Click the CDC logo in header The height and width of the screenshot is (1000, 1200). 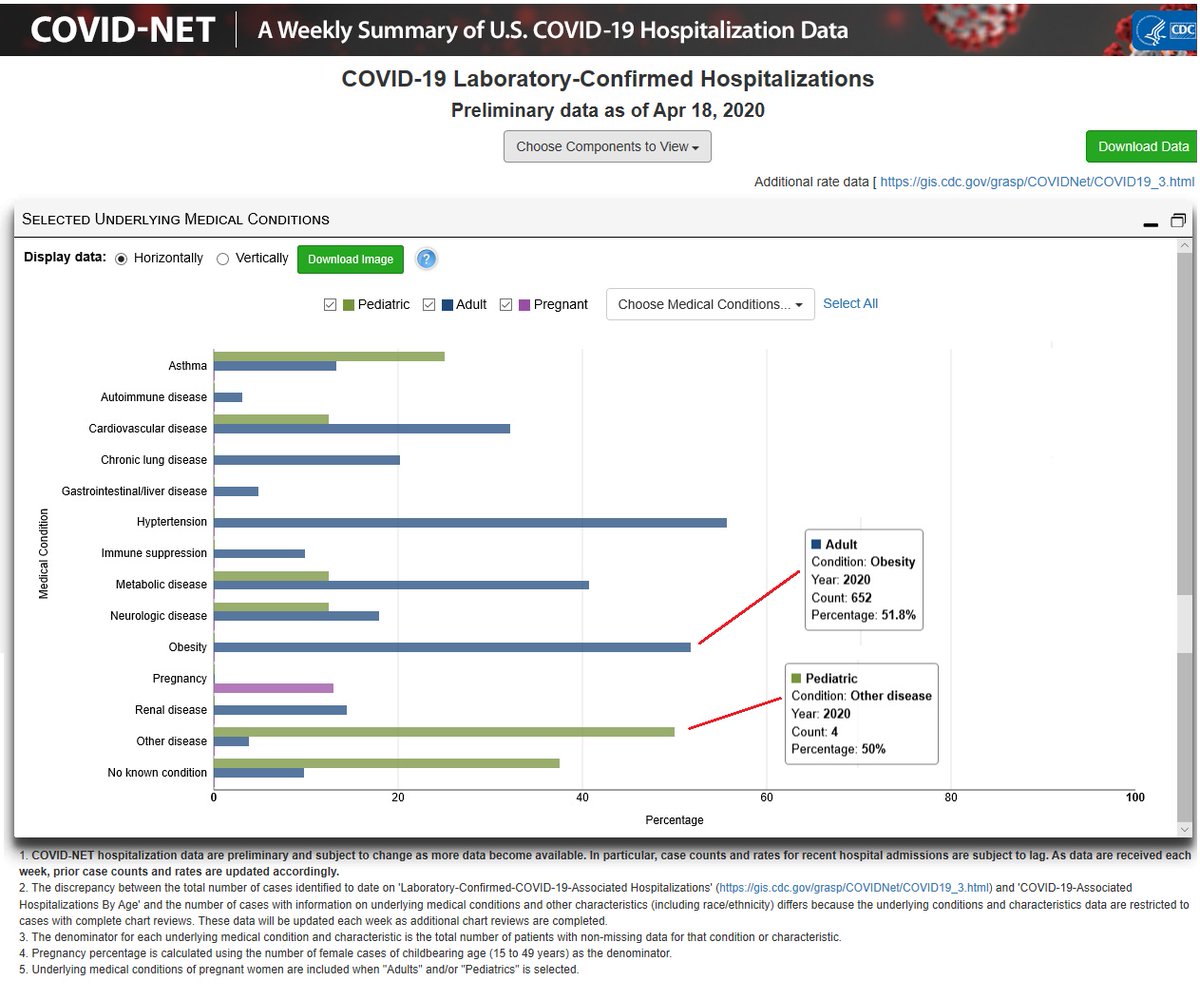(1164, 28)
